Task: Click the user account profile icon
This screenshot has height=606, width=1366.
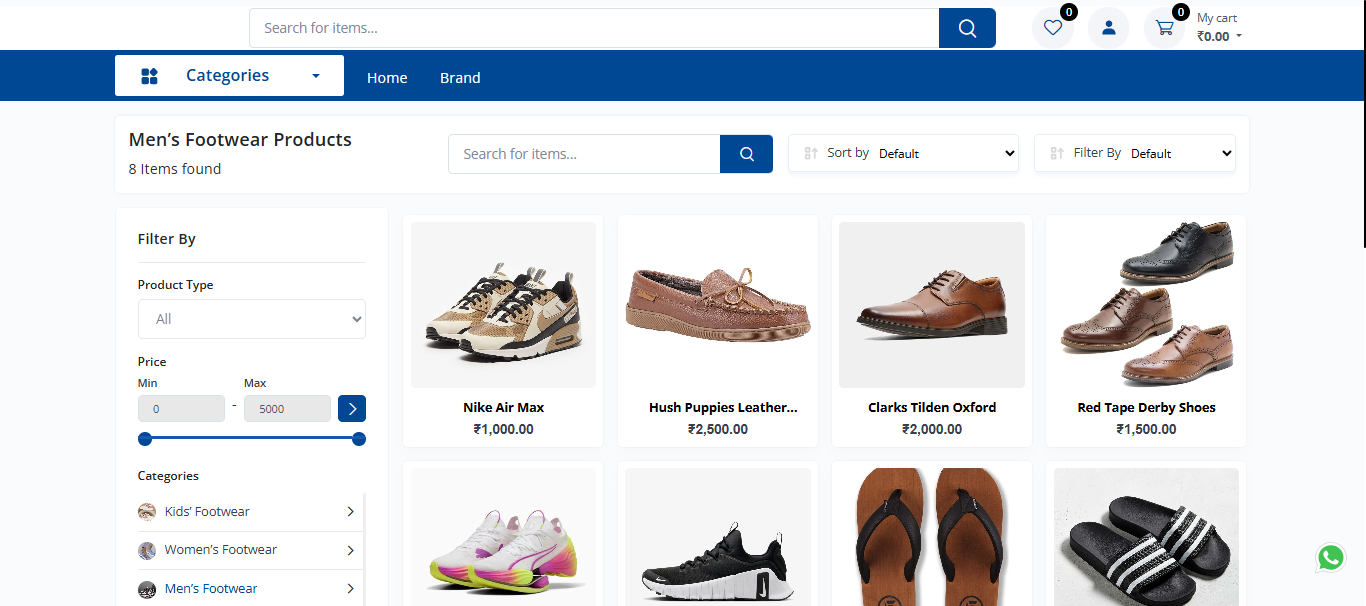Action: [1108, 28]
